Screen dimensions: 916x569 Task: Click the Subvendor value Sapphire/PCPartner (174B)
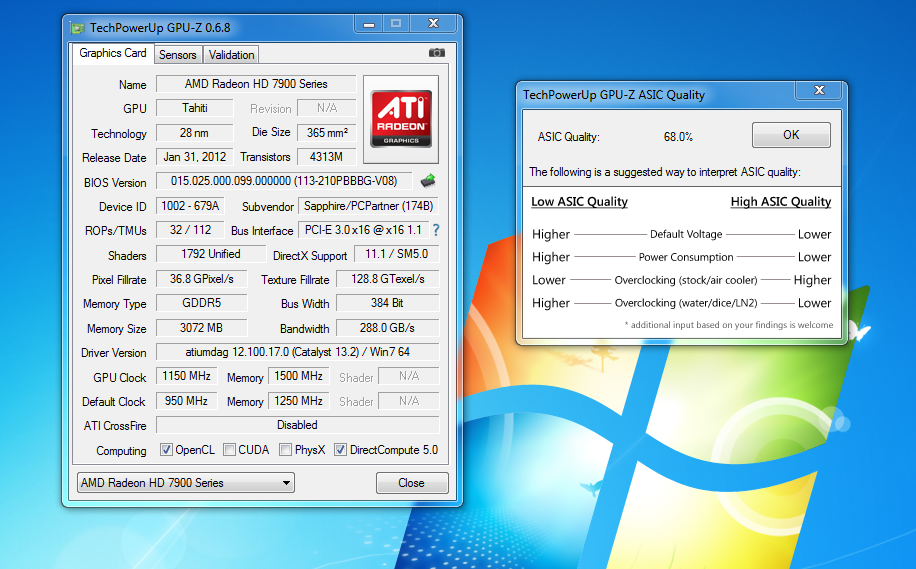coord(369,206)
